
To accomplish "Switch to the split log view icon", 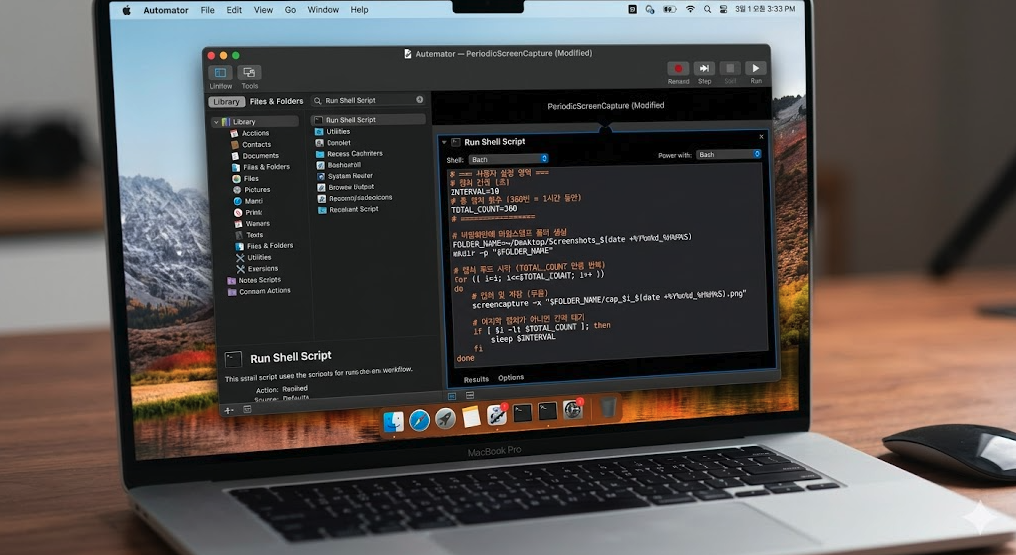I will [470, 395].
